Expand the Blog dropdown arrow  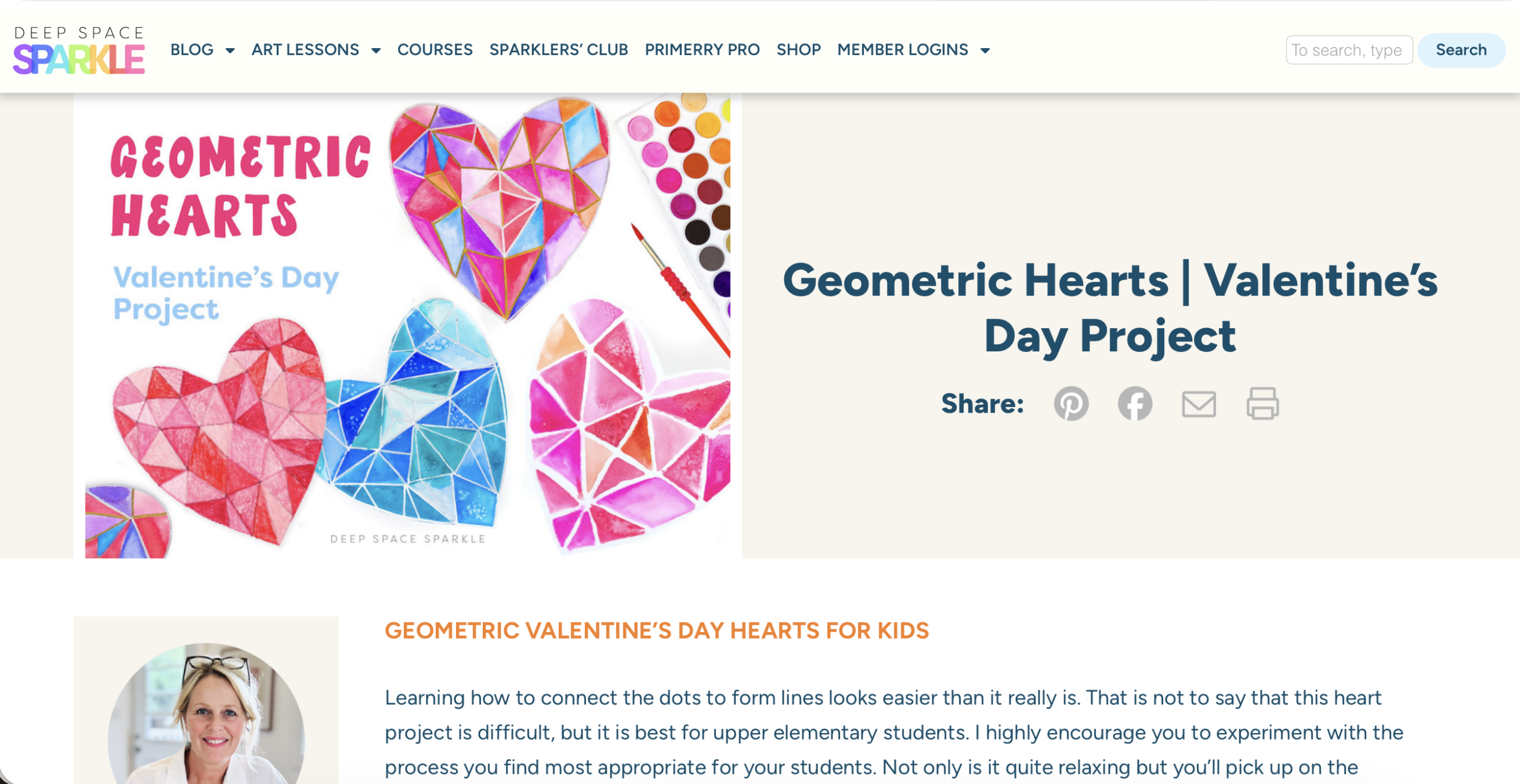(230, 50)
